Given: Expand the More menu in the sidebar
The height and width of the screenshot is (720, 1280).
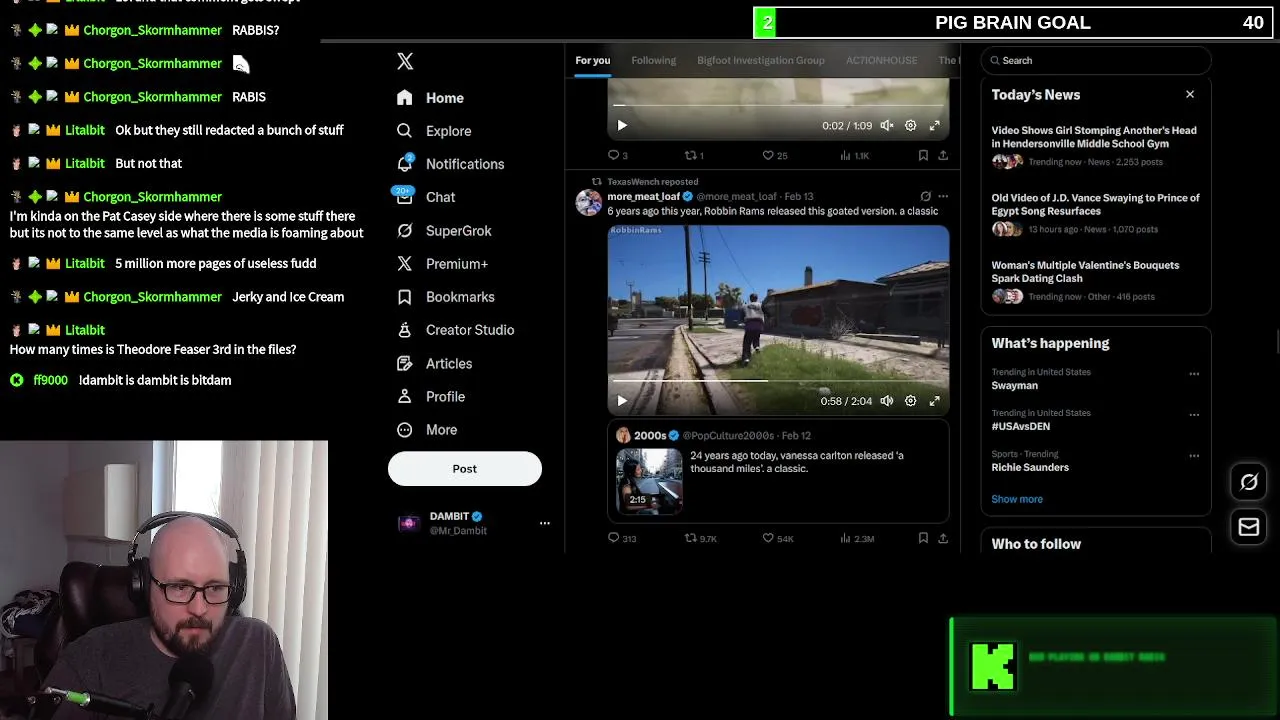Looking at the screenshot, I should pyautogui.click(x=426, y=430).
